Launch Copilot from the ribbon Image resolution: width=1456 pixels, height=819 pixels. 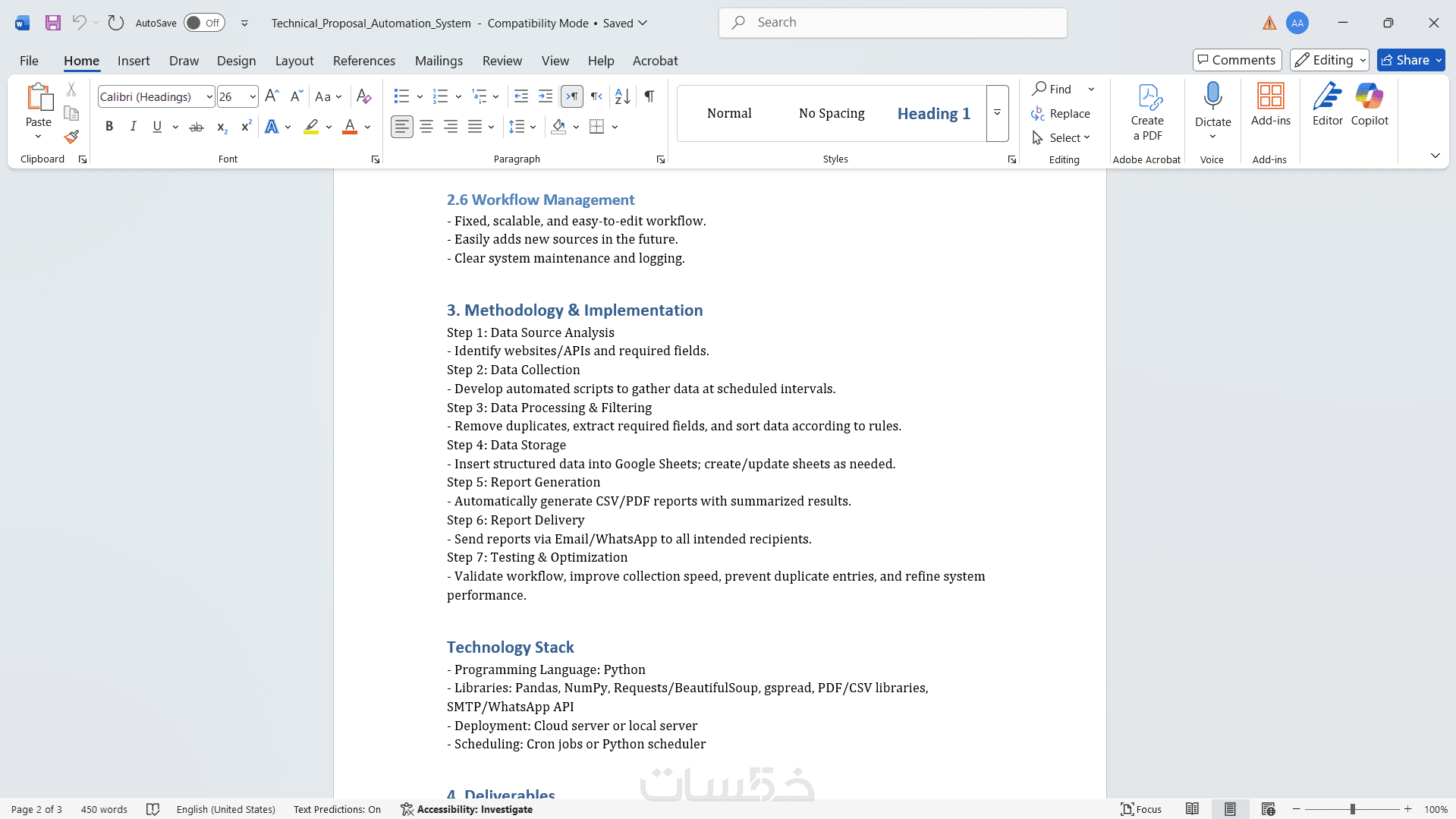click(1370, 105)
